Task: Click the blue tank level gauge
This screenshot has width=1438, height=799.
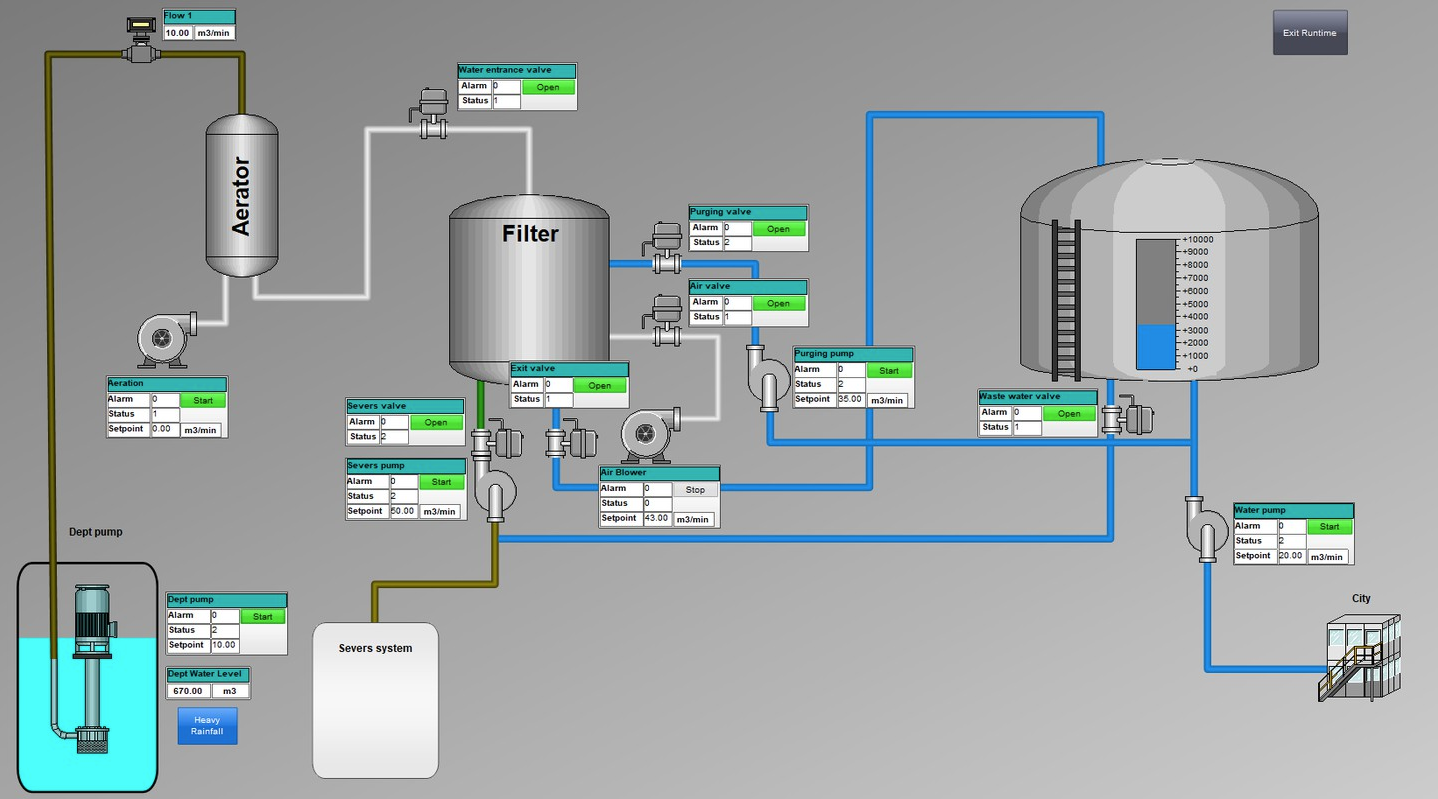Action: 1157,304
